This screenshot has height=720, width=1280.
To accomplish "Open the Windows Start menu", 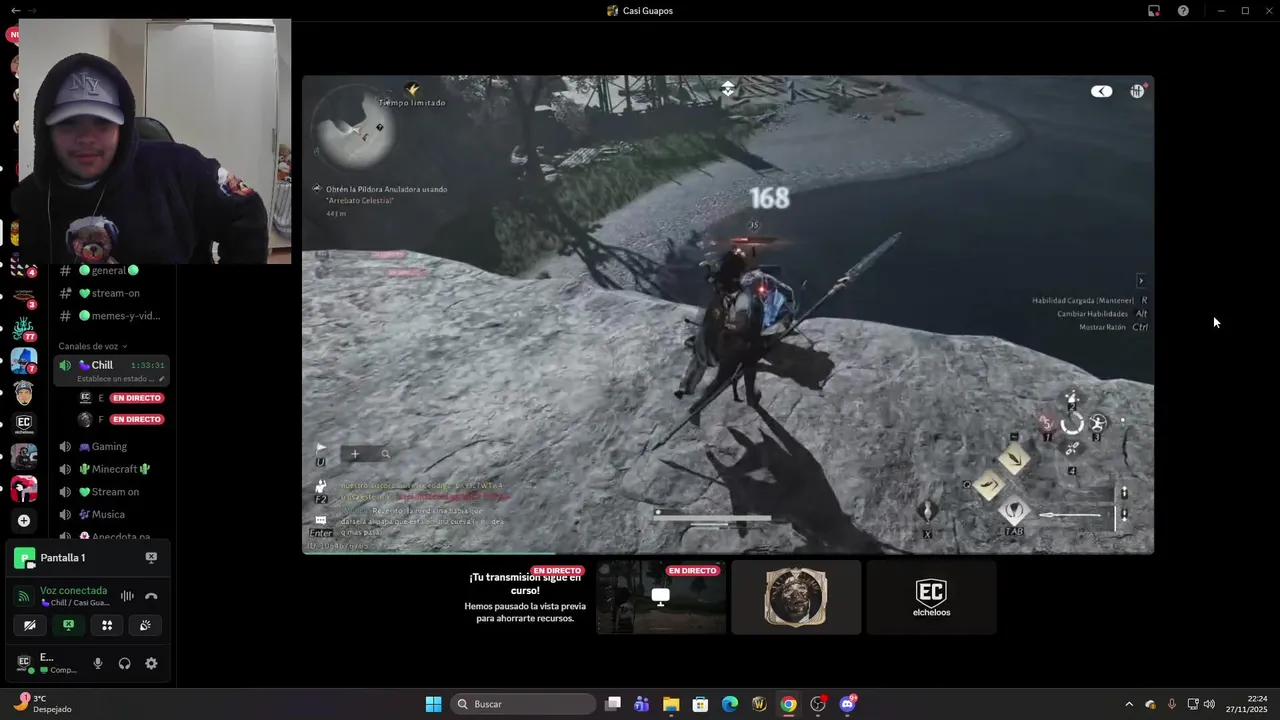I will [433, 704].
